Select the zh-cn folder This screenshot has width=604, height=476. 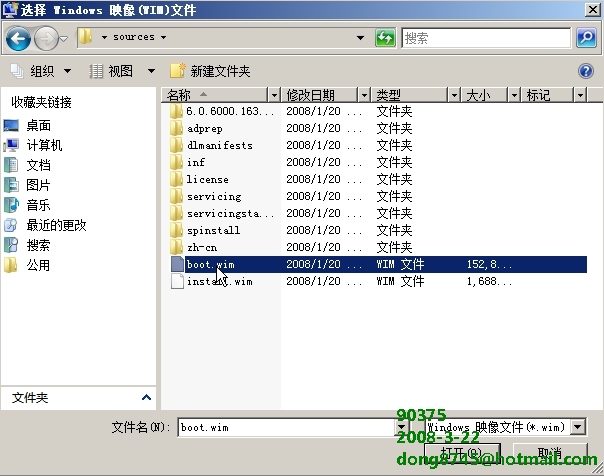194,247
